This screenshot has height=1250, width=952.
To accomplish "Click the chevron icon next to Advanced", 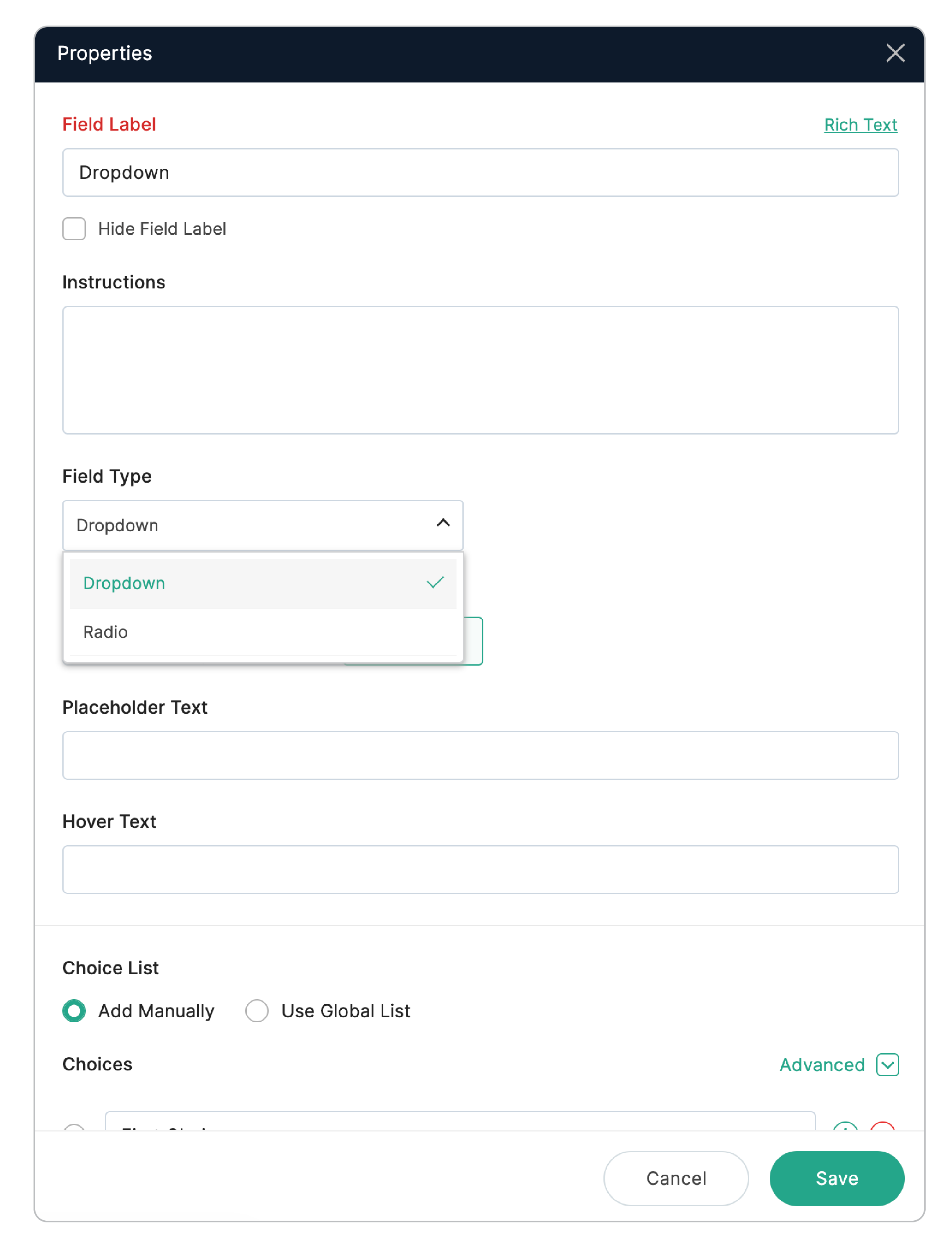I will [888, 1065].
